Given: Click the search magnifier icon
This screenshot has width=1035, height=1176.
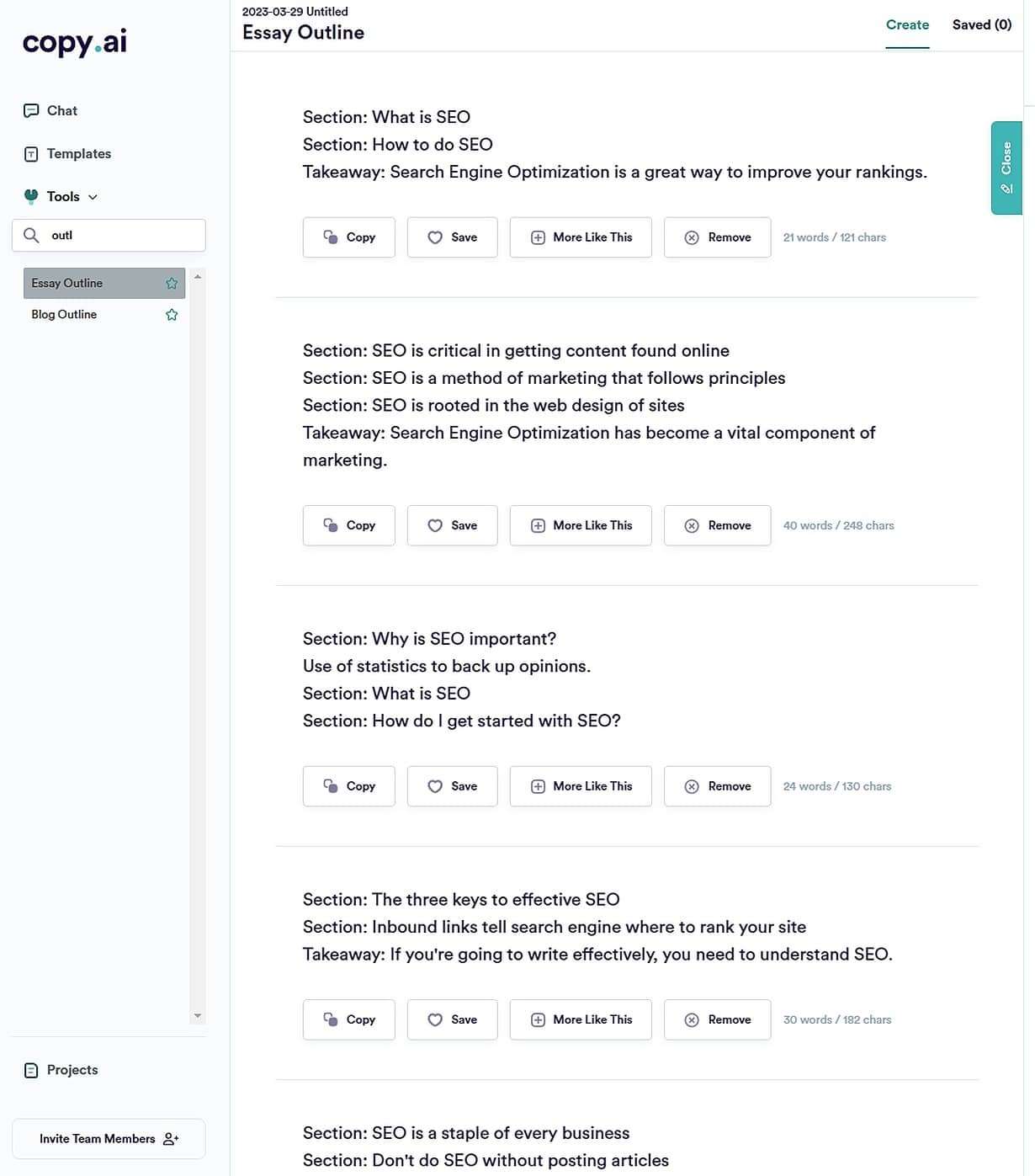Looking at the screenshot, I should click(31, 236).
